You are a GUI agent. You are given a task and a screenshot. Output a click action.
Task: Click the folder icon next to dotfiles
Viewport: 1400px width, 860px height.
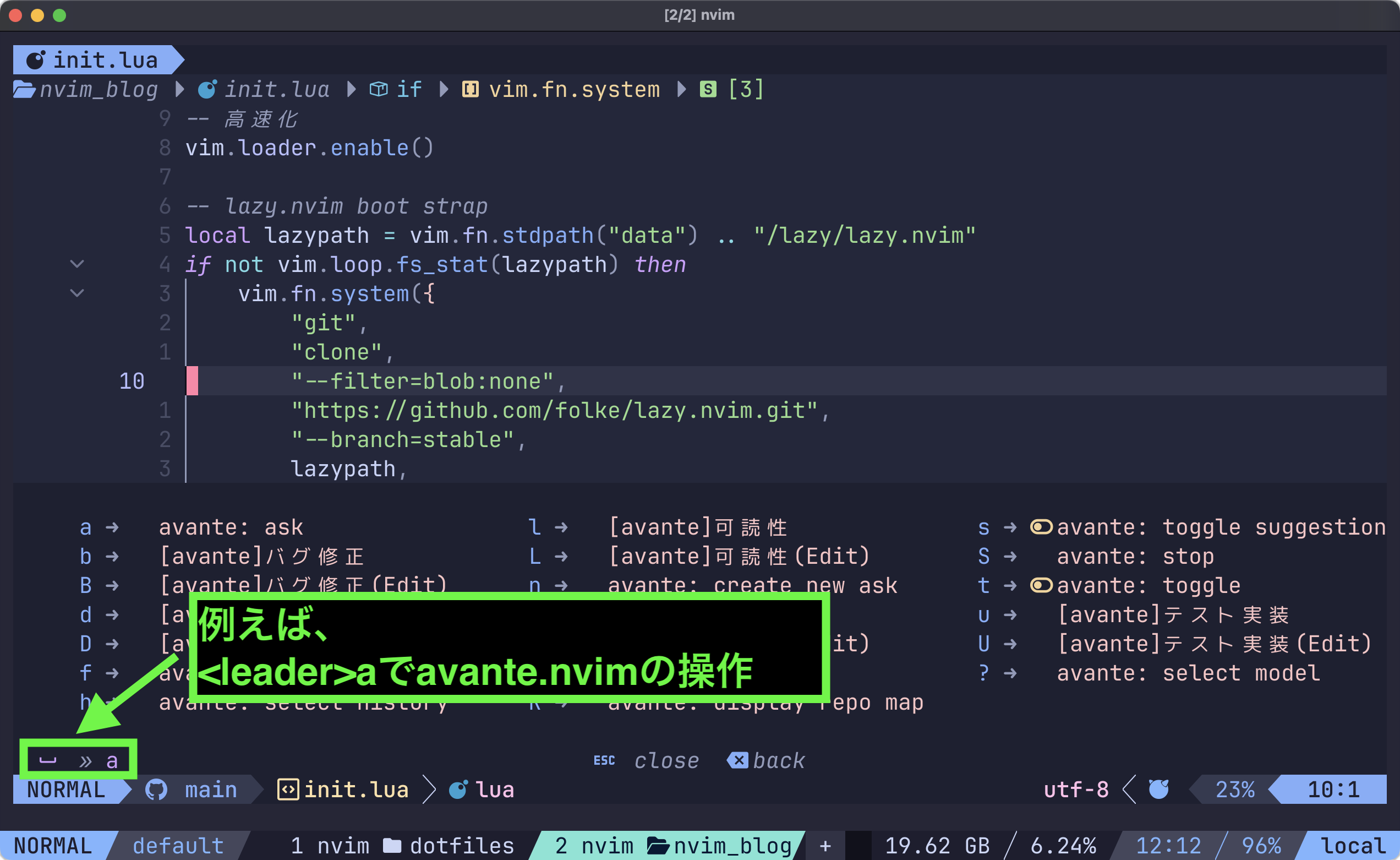pyautogui.click(x=392, y=846)
